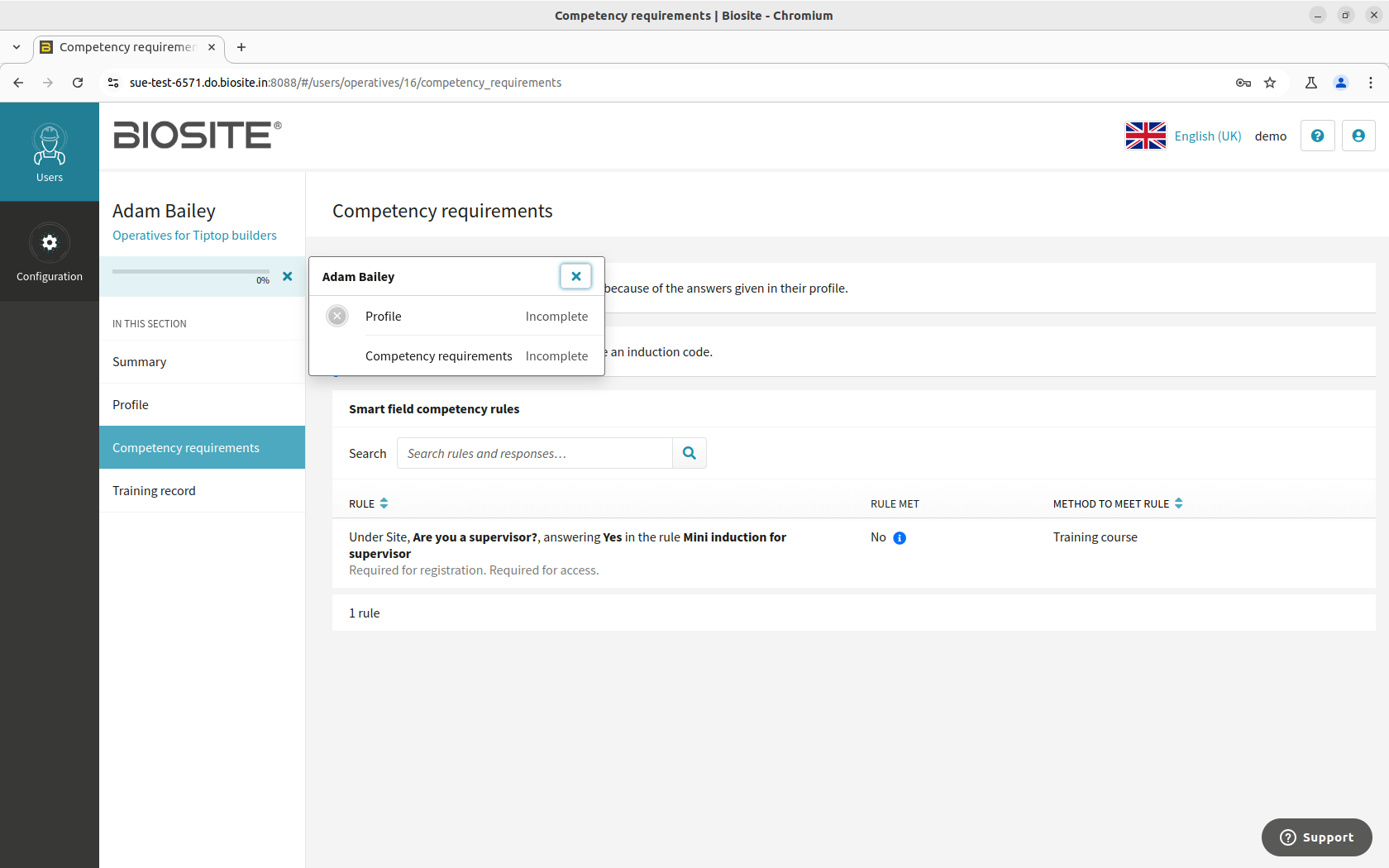Sort by Method to Meet Rule column
The width and height of the screenshot is (1389, 868).
click(x=1117, y=503)
